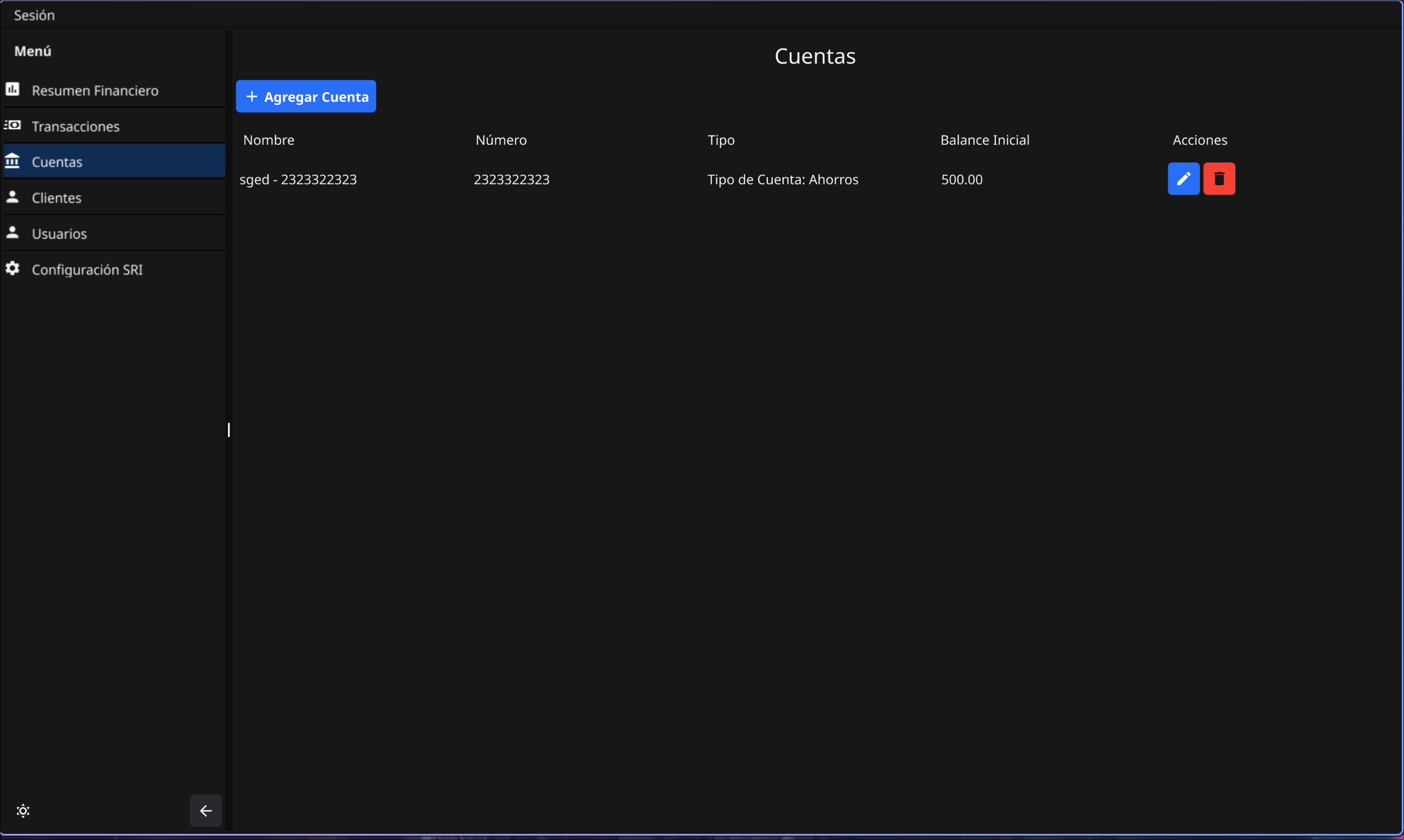
Task: Collapse the sidebar with the arrow button
Action: tap(205, 811)
